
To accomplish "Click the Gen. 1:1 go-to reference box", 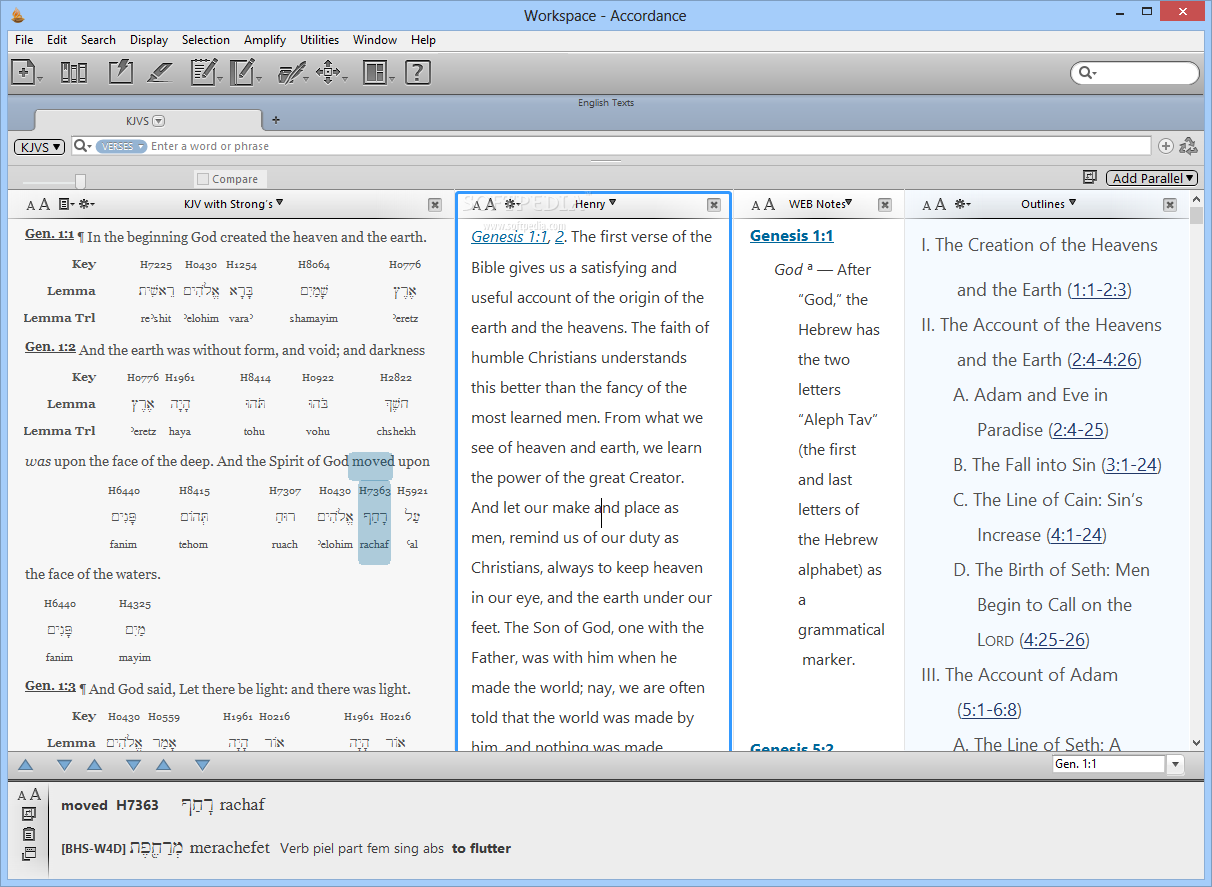I will point(1109,764).
